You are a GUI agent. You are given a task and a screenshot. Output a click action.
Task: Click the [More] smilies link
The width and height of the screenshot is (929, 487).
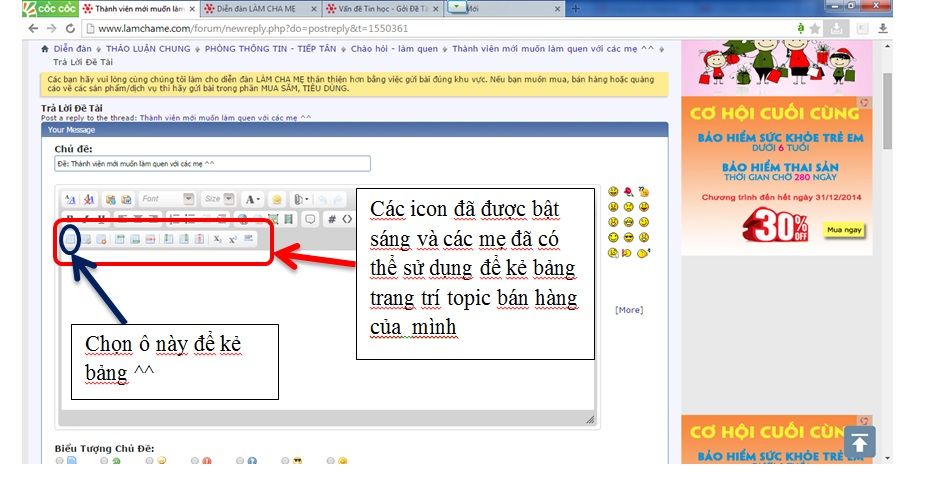coord(628,310)
